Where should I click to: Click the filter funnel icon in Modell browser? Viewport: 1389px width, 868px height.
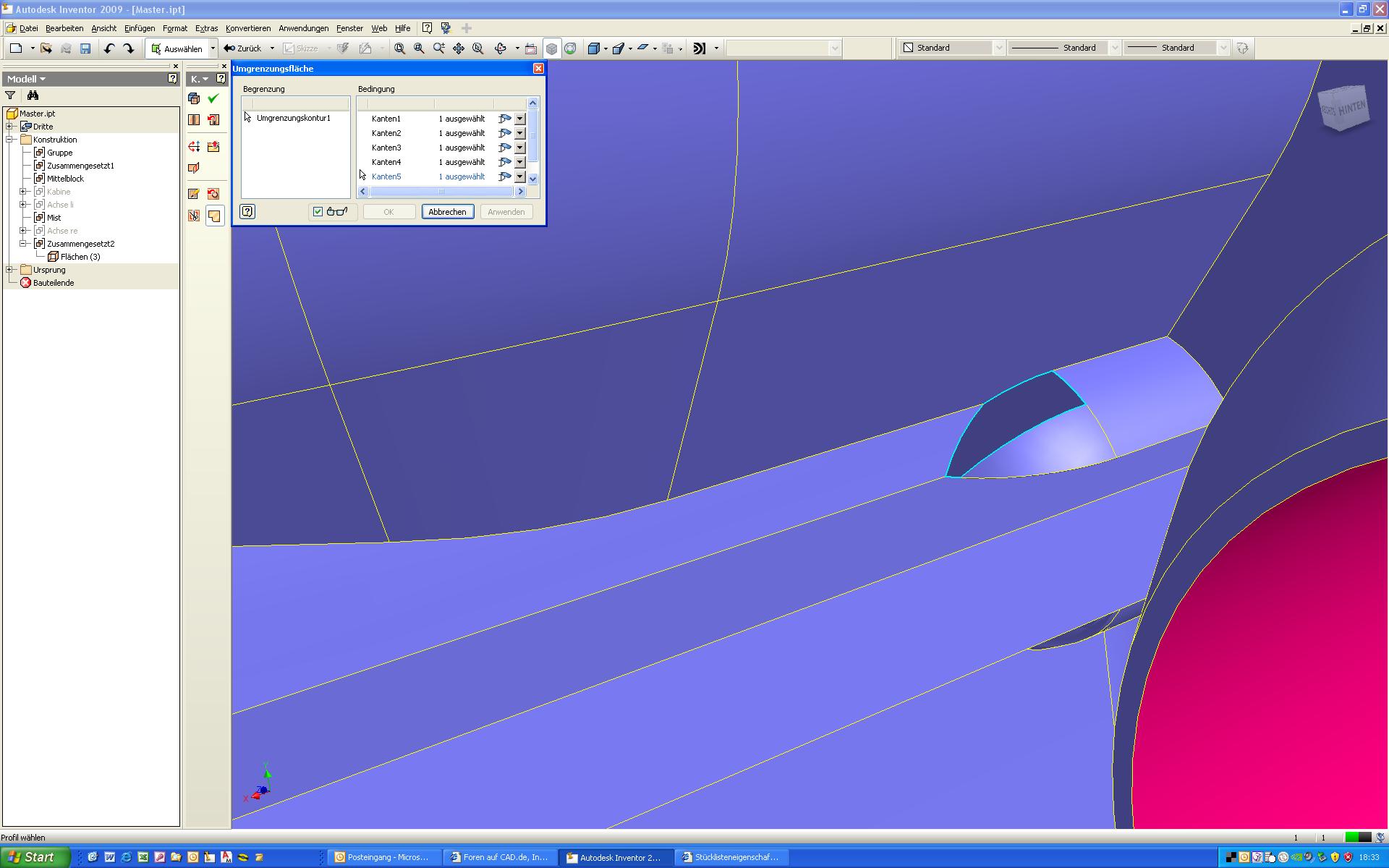[10, 95]
